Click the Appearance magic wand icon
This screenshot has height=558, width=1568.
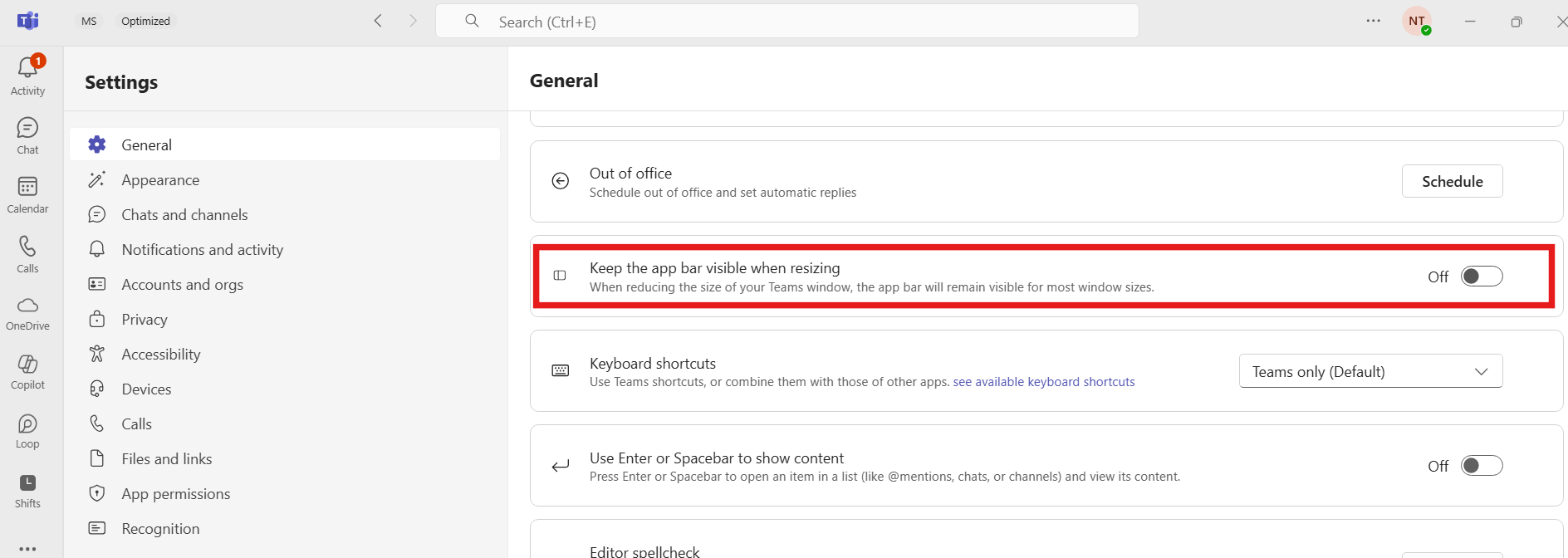pos(97,179)
